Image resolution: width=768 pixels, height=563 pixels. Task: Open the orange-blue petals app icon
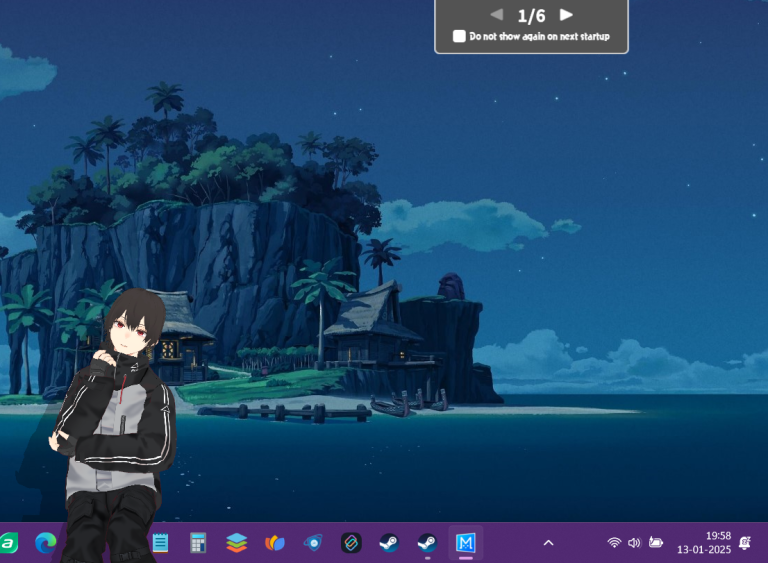pos(275,543)
